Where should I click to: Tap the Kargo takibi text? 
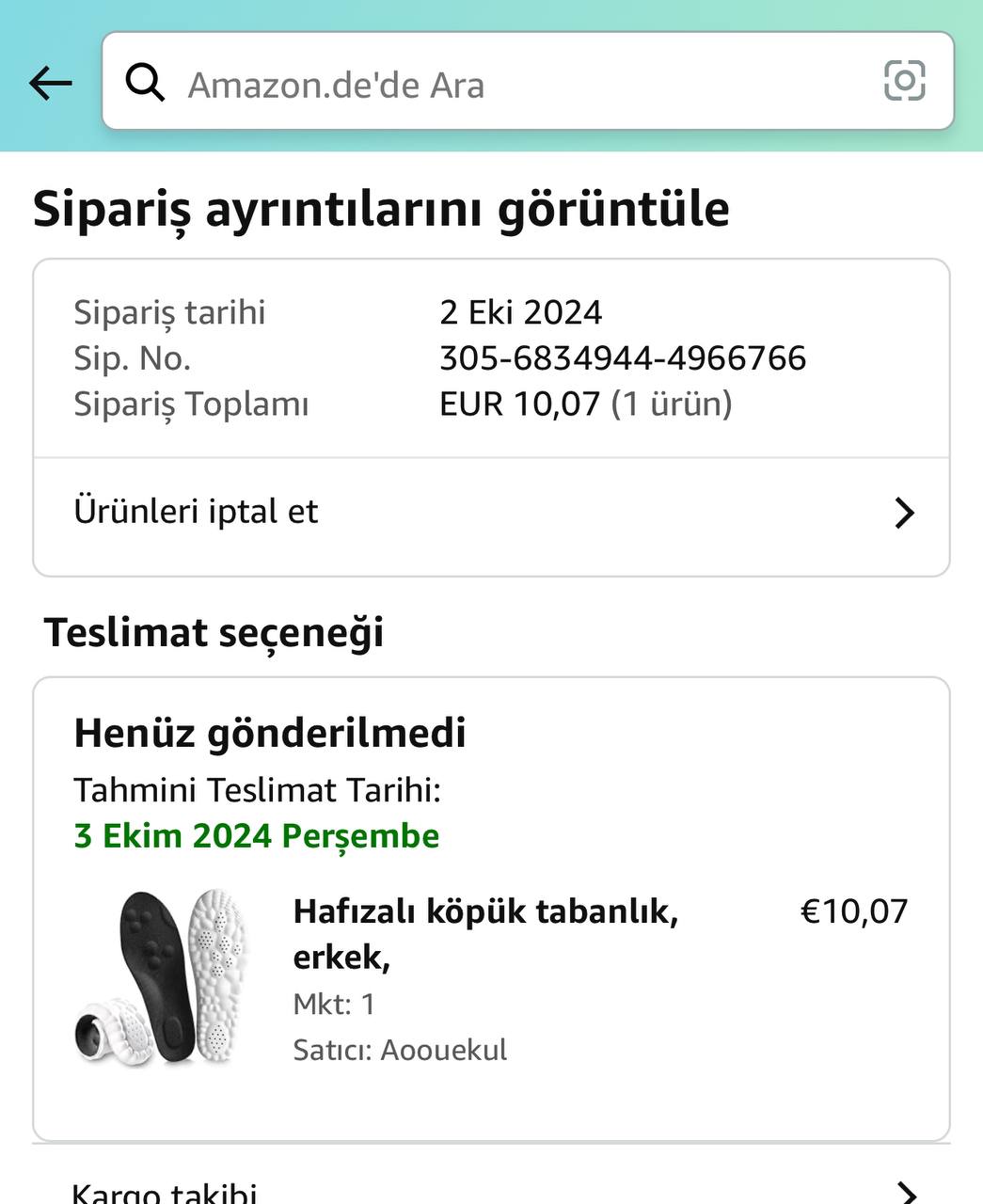(x=165, y=1193)
